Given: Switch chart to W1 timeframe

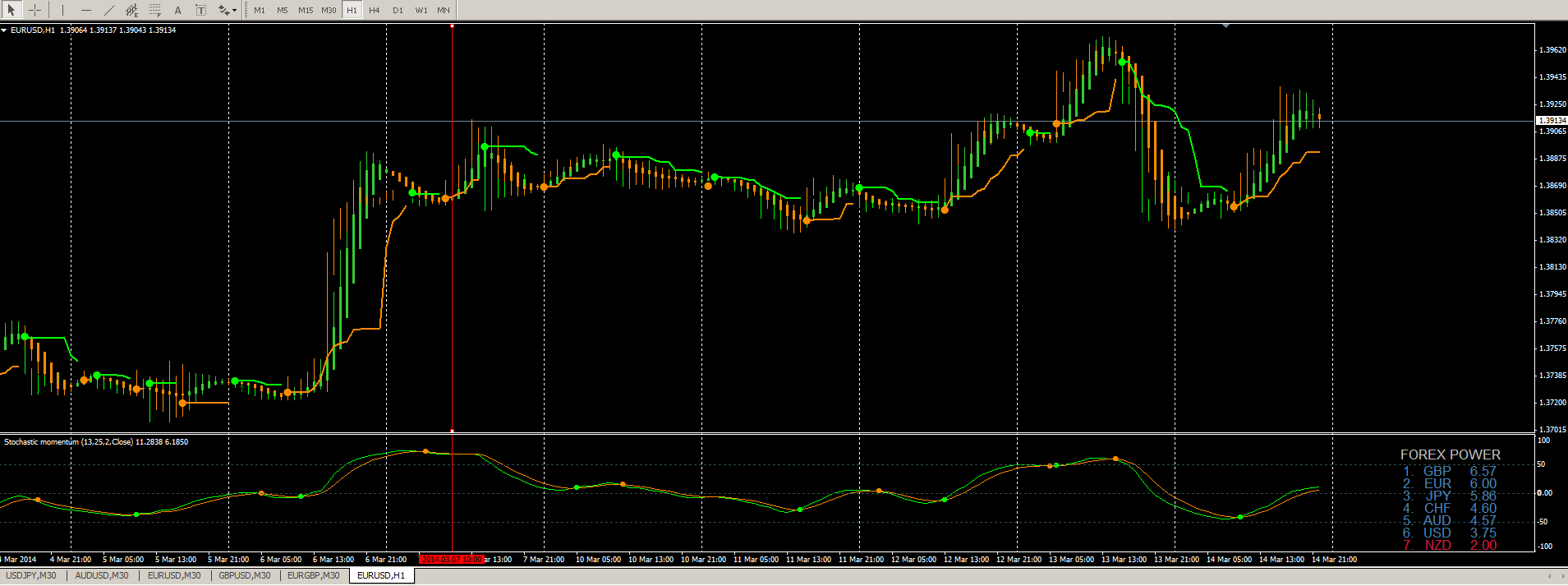Looking at the screenshot, I should (x=421, y=10).
